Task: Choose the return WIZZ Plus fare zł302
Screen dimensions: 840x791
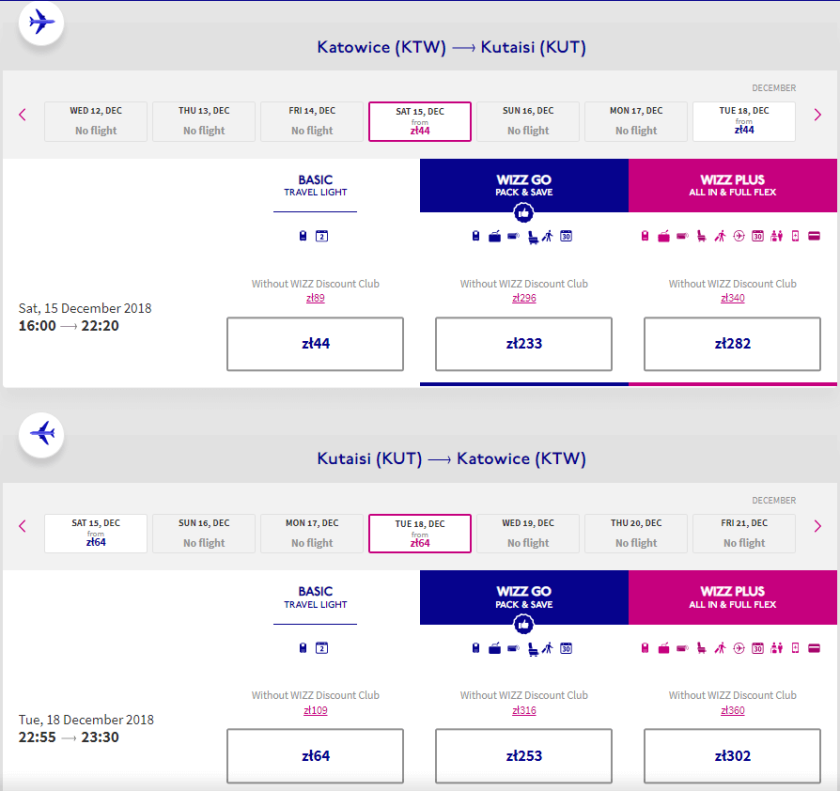Action: point(732,755)
